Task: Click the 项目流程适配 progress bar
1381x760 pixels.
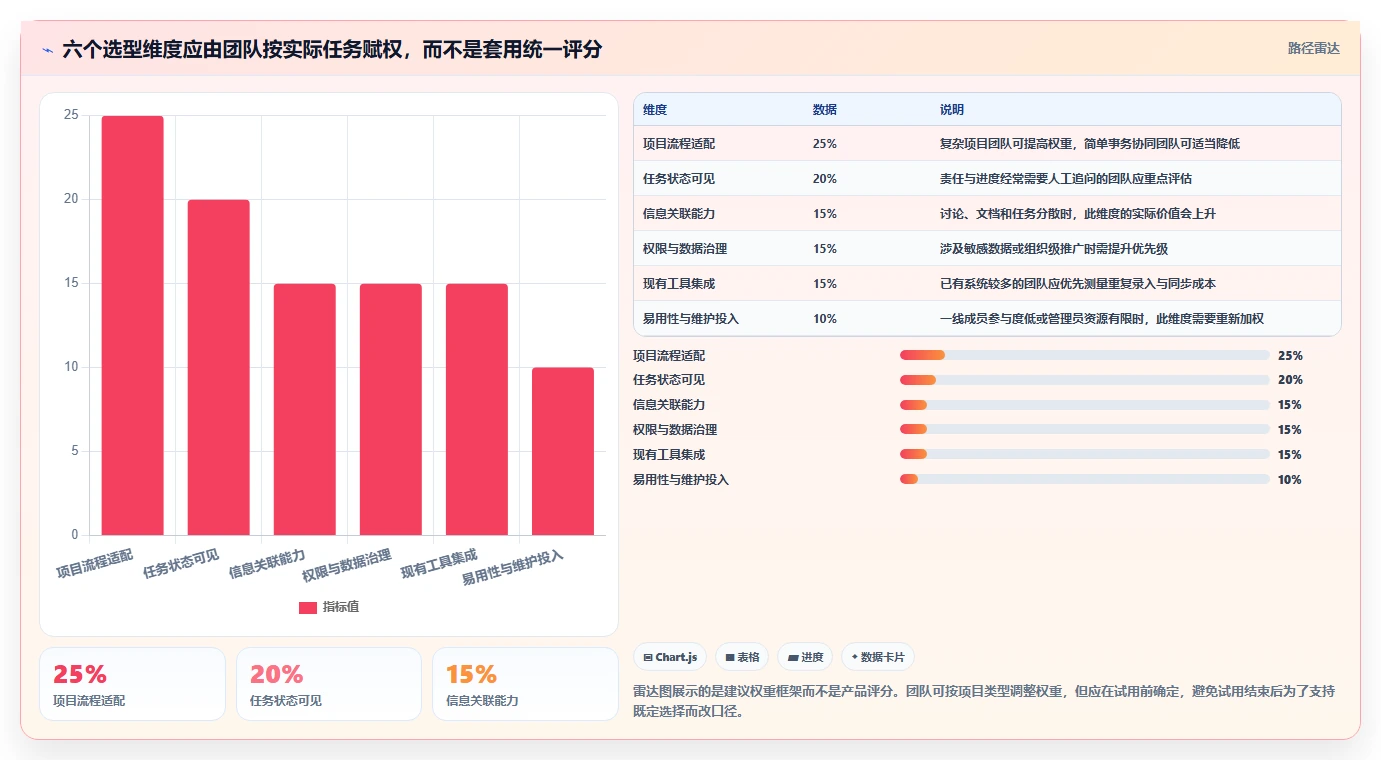Action: click(1084, 355)
